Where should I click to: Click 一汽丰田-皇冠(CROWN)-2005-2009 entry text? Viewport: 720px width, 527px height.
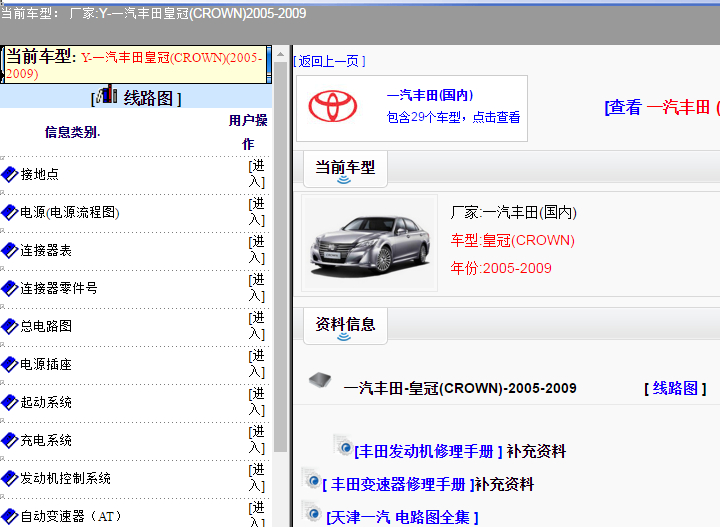460,389
